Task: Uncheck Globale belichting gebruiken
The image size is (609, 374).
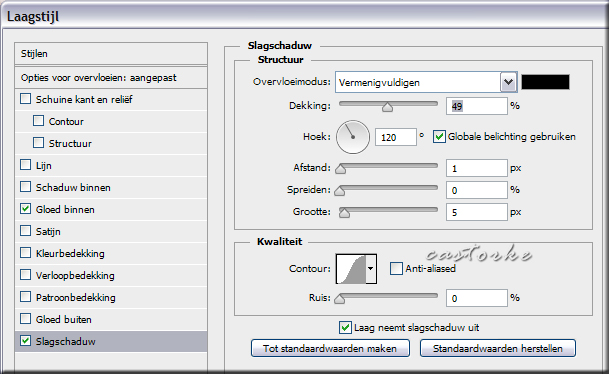Action: pyautogui.click(x=439, y=137)
